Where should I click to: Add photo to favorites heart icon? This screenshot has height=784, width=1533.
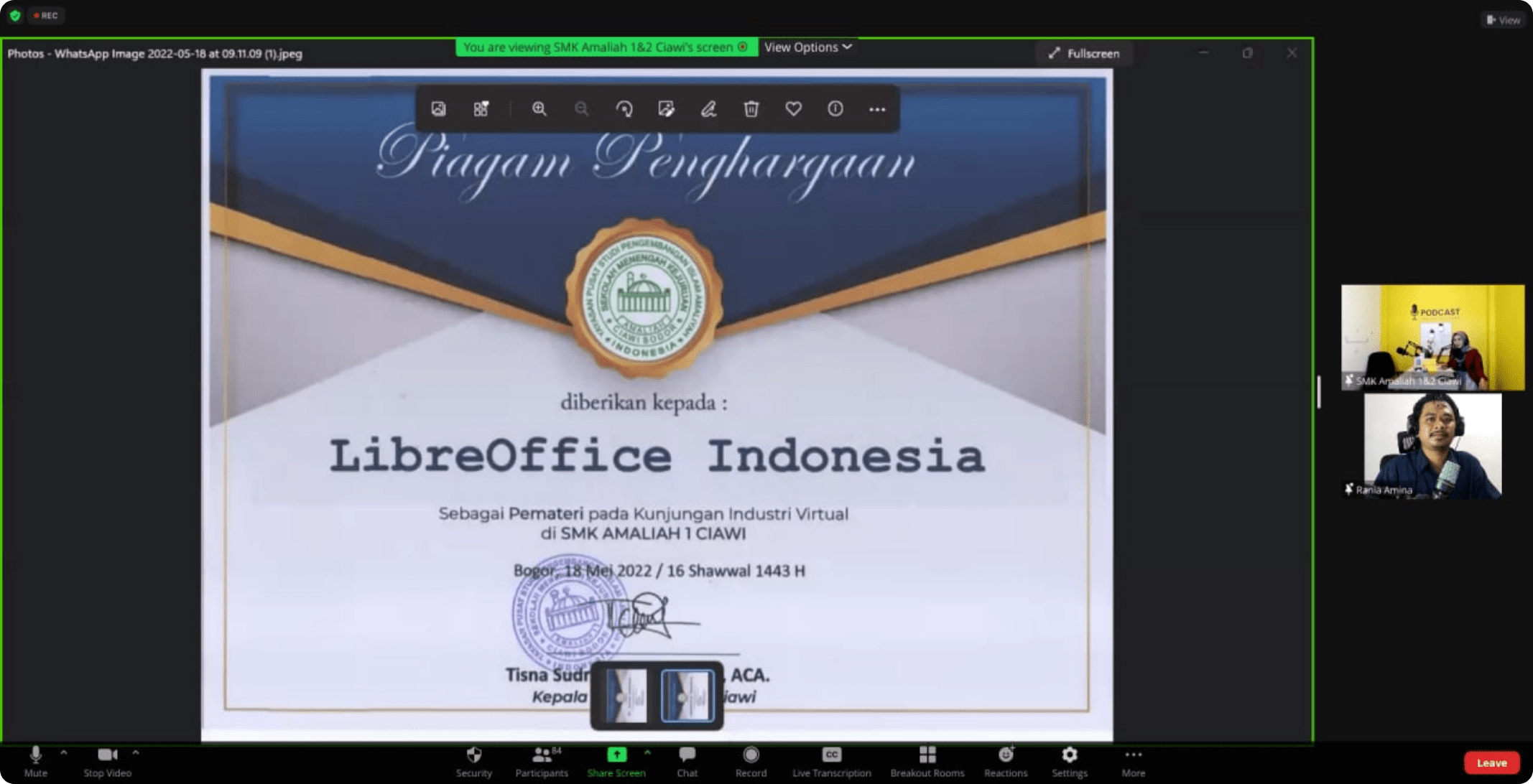793,109
